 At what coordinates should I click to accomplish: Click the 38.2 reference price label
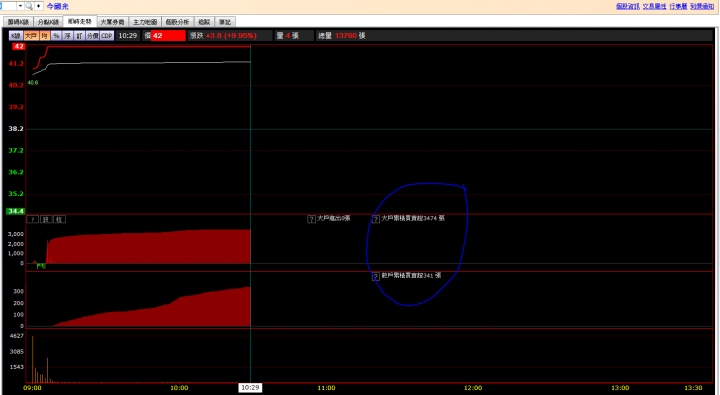[x=16, y=129]
